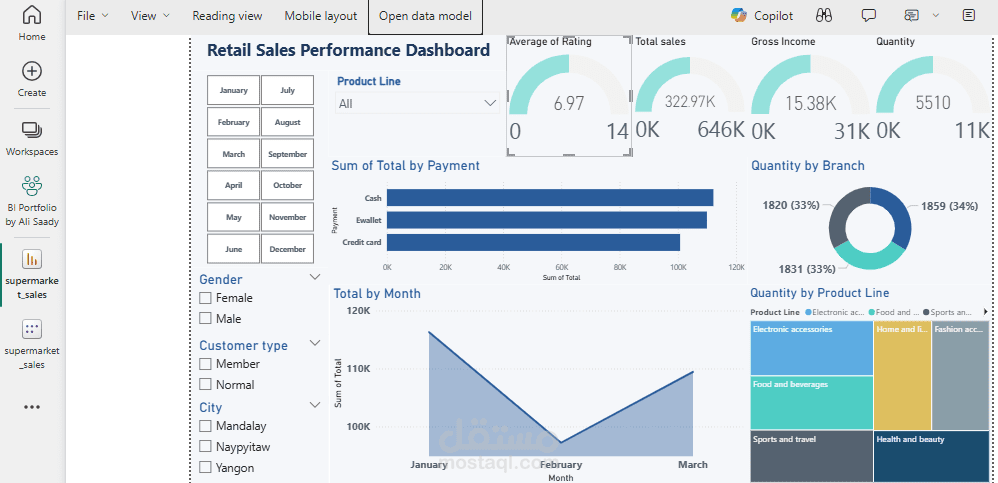Click the Ewallet bar in payment chart

click(x=547, y=220)
